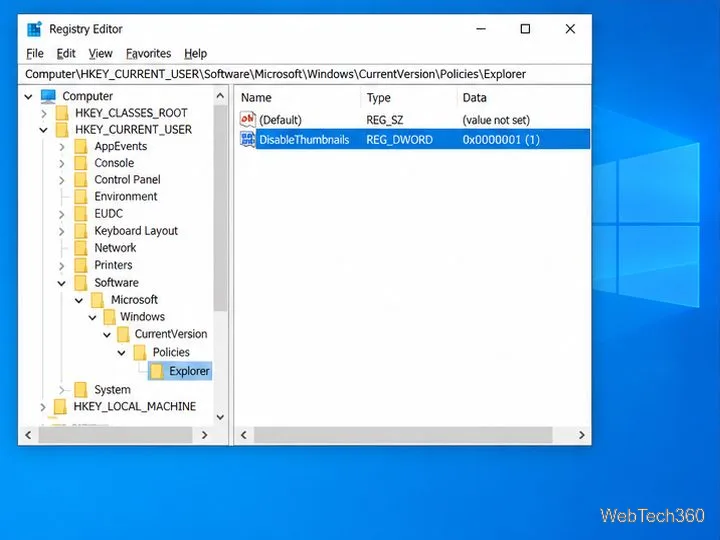Click the tree pane scroll right arrow
Viewport: 720px width, 540px height.
(x=205, y=435)
